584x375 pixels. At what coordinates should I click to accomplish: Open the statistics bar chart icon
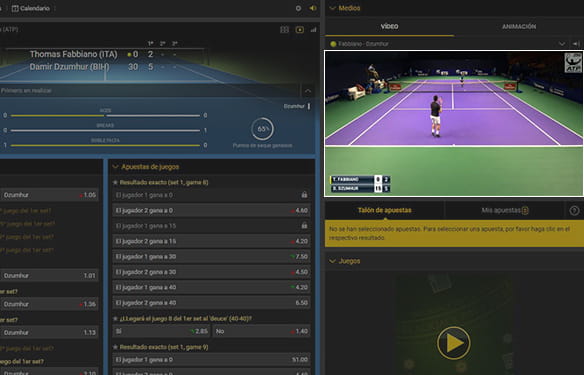[313, 30]
